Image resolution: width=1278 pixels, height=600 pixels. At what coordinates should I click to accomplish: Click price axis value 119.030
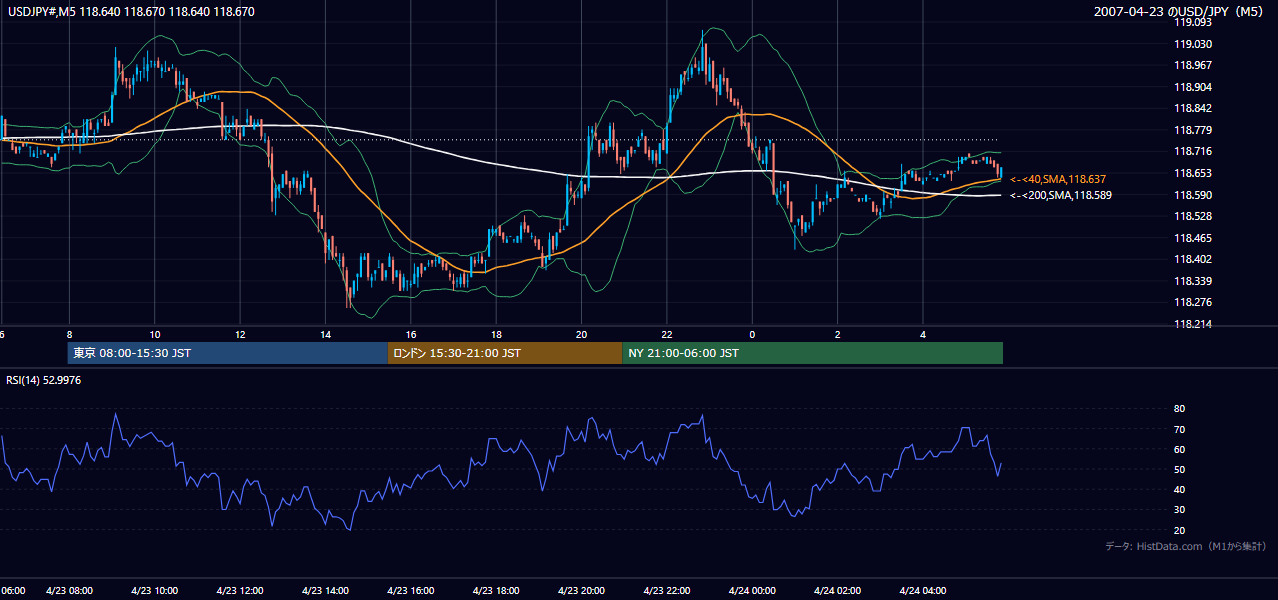click(1193, 44)
